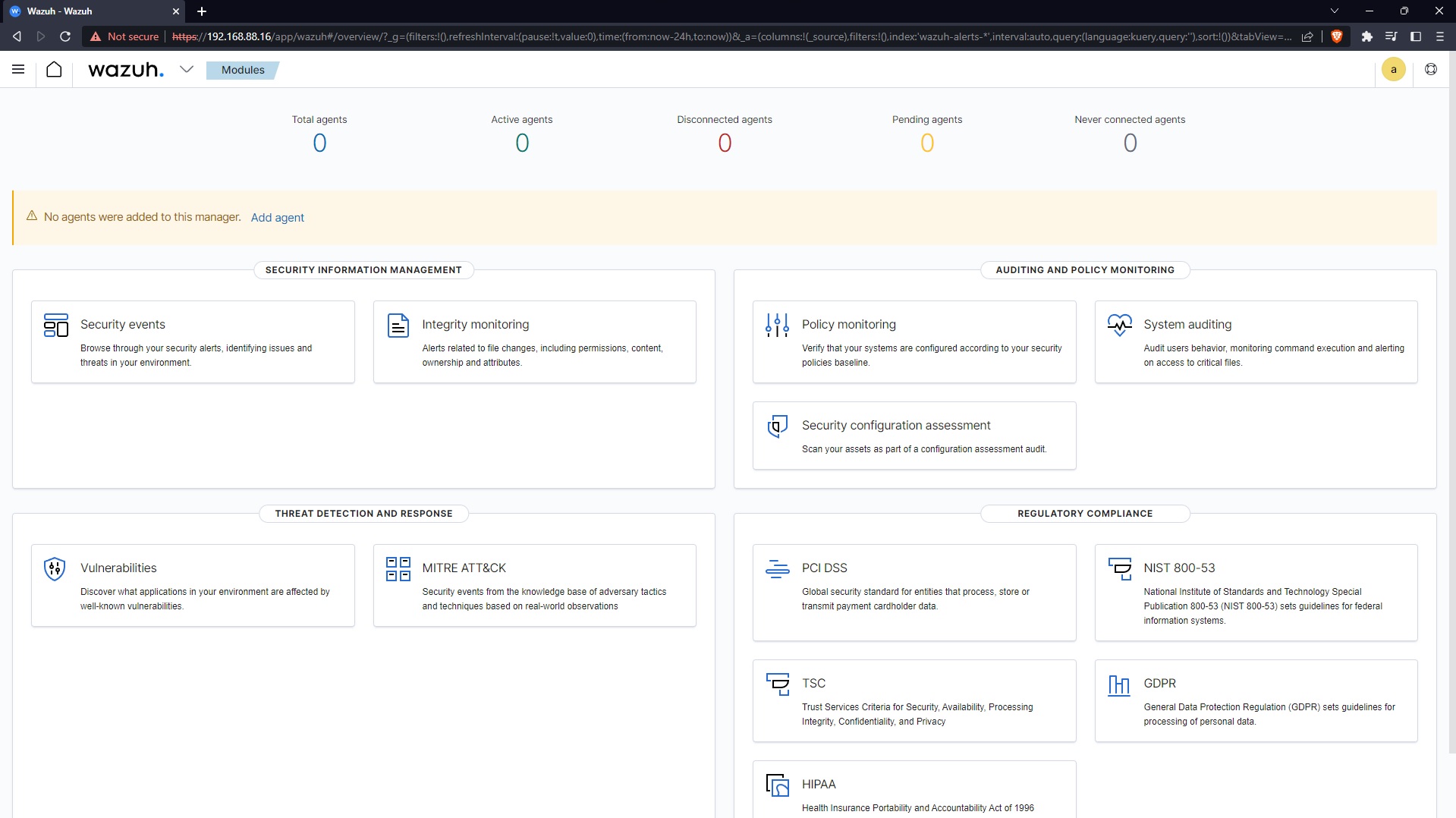Open the share page icon
Viewport: 1456px width, 818px height.
click(1307, 36)
